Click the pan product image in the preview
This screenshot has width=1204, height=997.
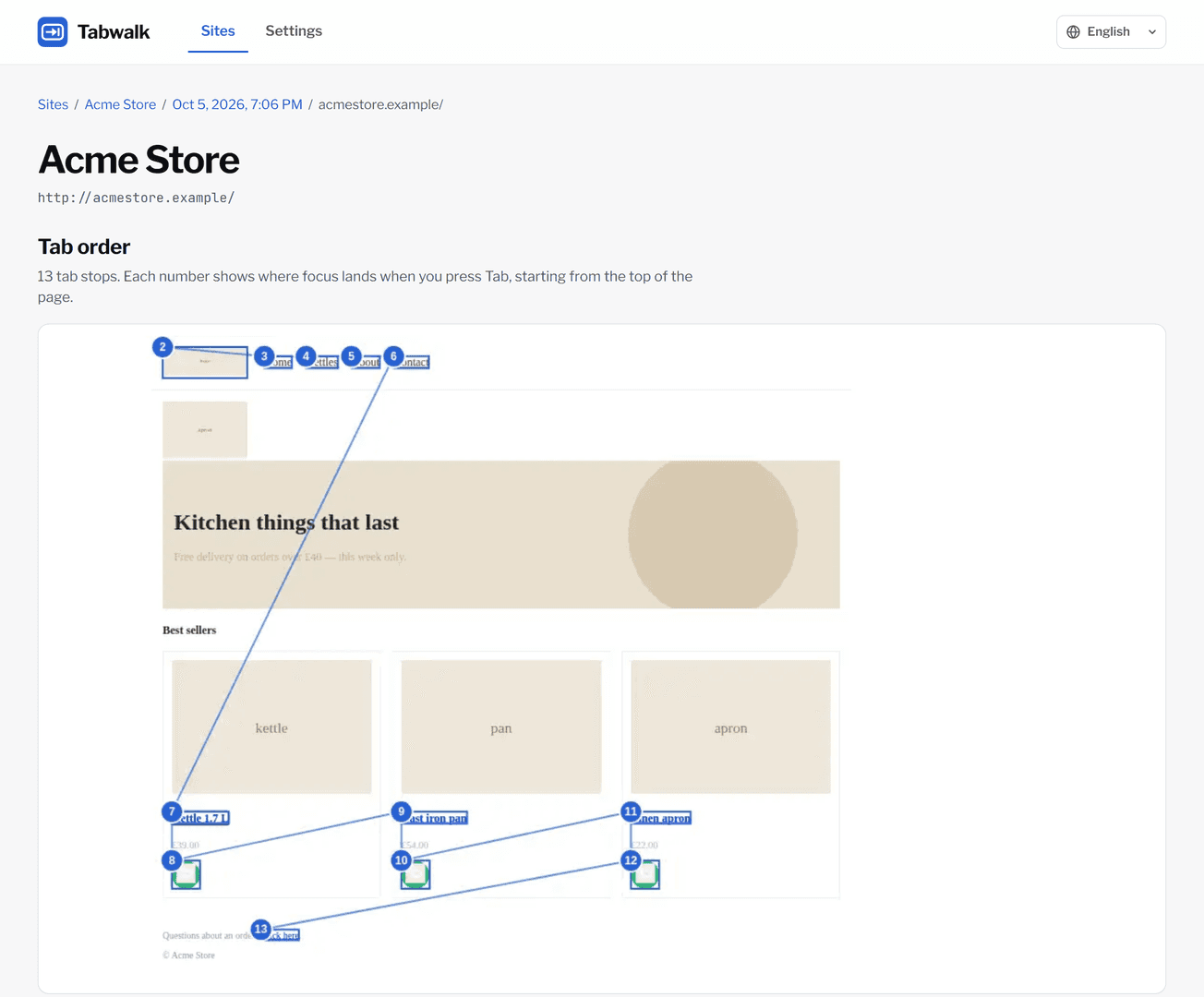501,727
